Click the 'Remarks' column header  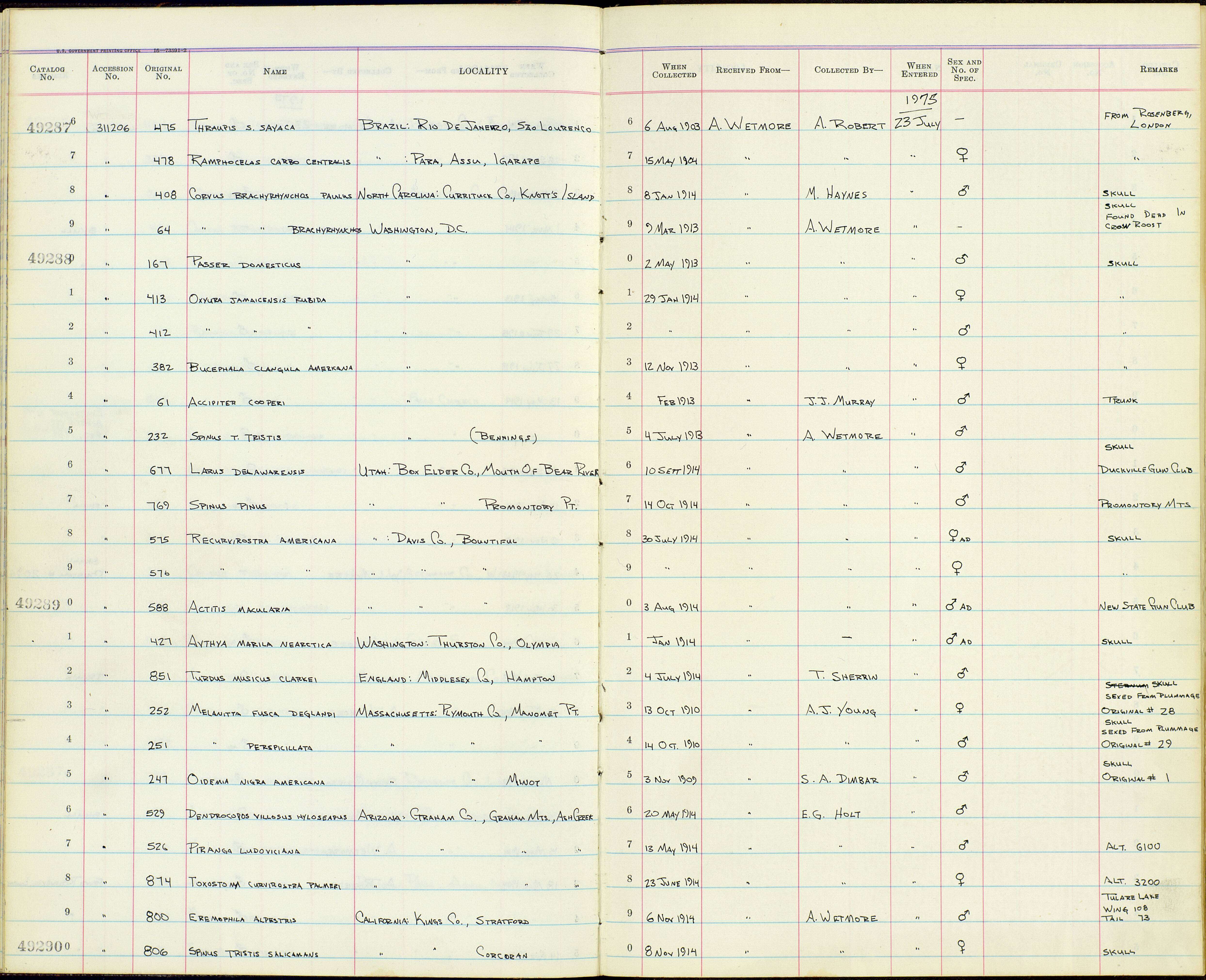tap(1158, 69)
